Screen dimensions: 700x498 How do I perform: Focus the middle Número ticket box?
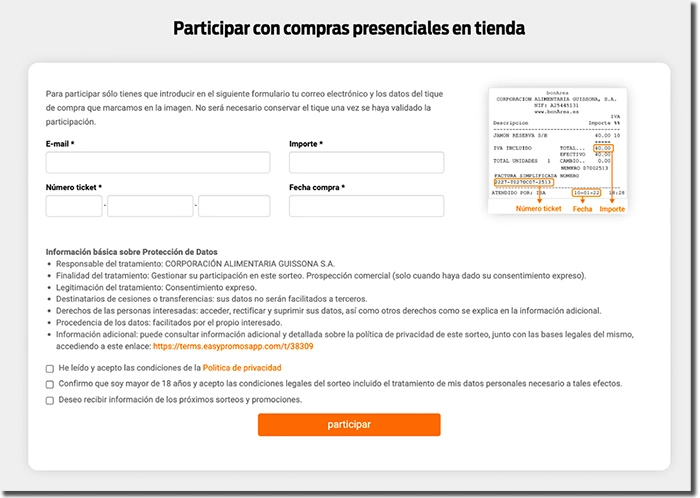[x=150, y=206]
